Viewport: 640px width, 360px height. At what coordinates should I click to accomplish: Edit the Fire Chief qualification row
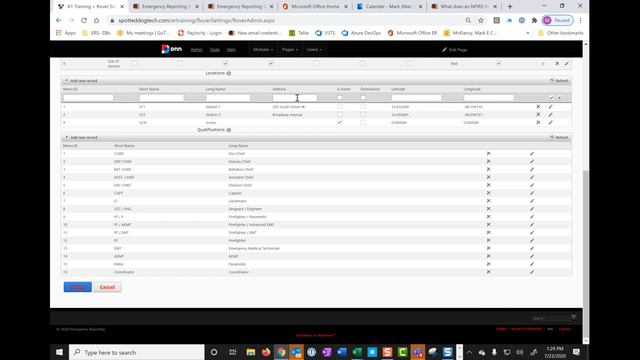[532, 153]
